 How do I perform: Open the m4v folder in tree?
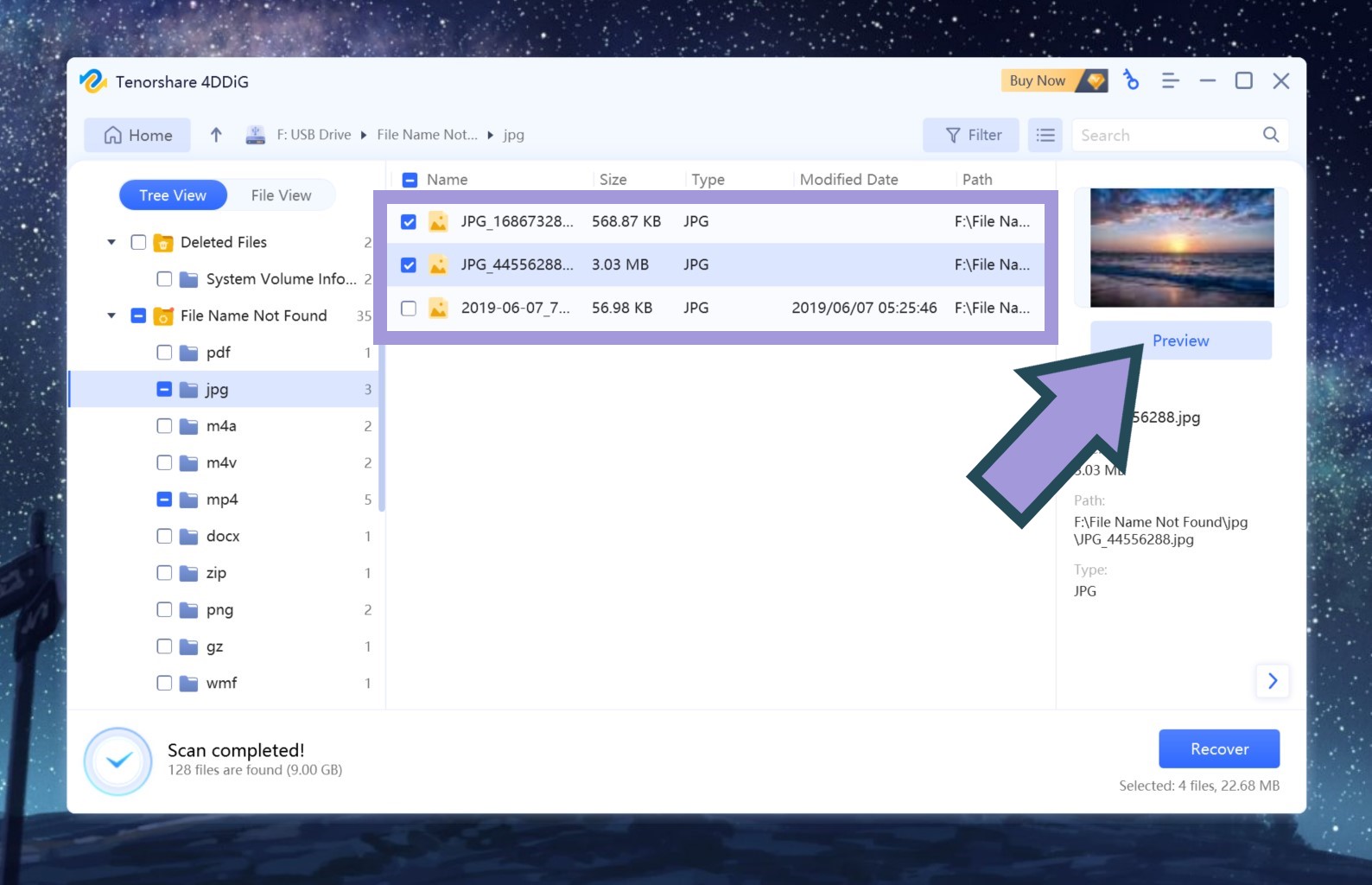click(222, 462)
